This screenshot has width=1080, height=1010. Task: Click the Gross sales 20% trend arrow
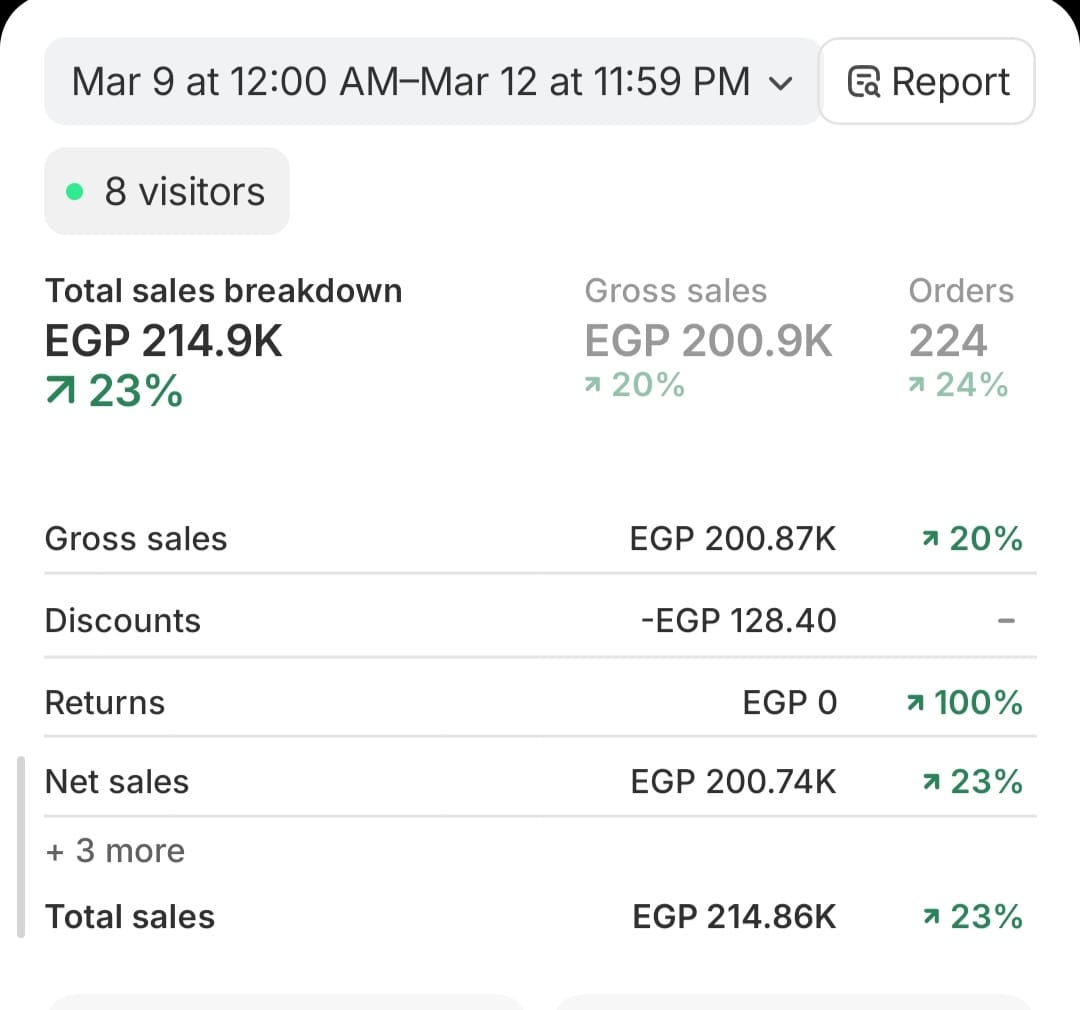[x=594, y=386]
